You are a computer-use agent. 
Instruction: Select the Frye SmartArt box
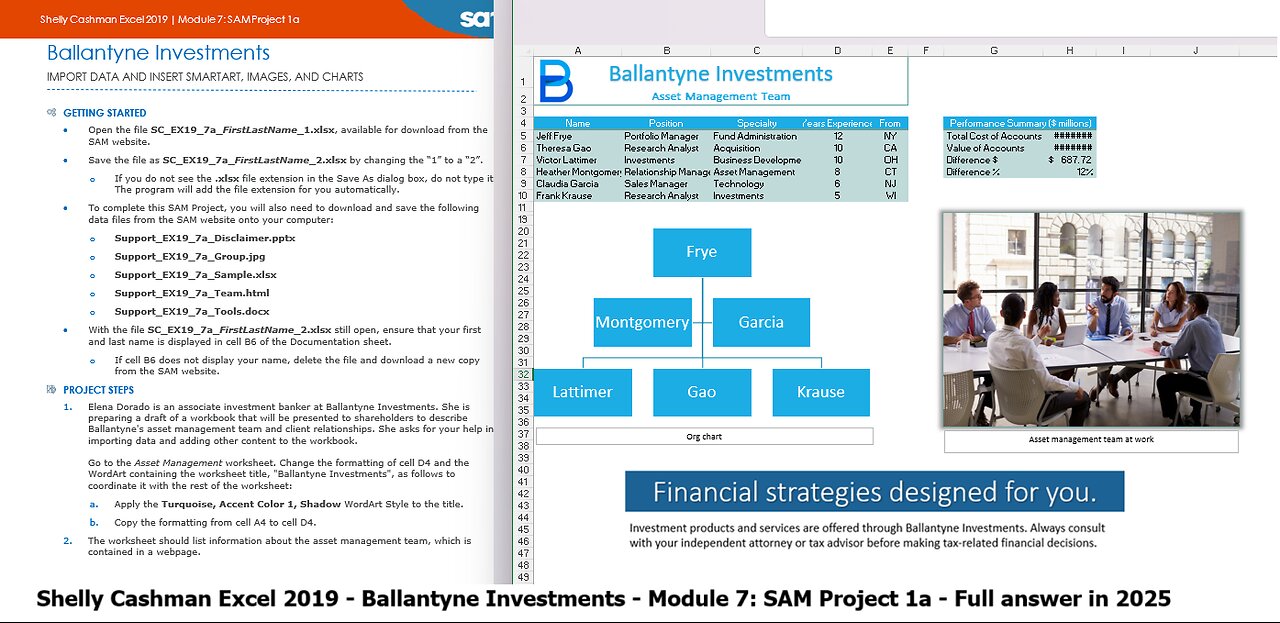coord(702,252)
